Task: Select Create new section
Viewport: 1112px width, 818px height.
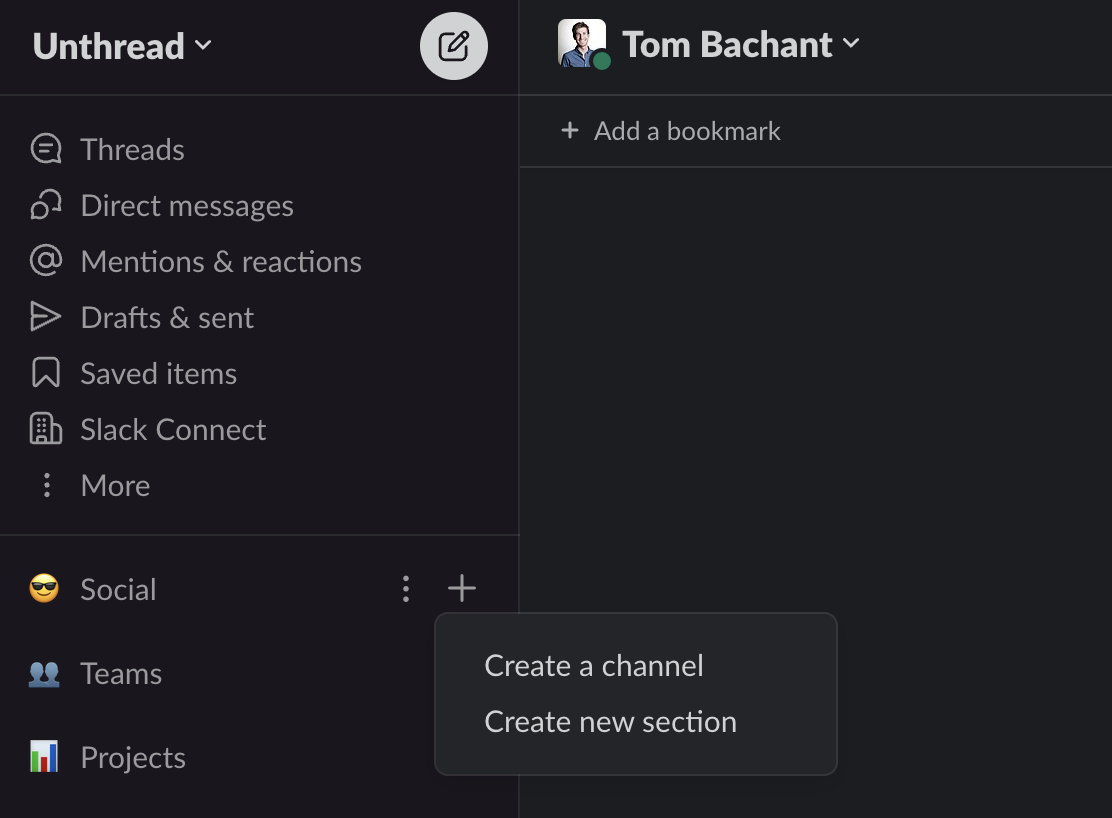Action: (610, 721)
